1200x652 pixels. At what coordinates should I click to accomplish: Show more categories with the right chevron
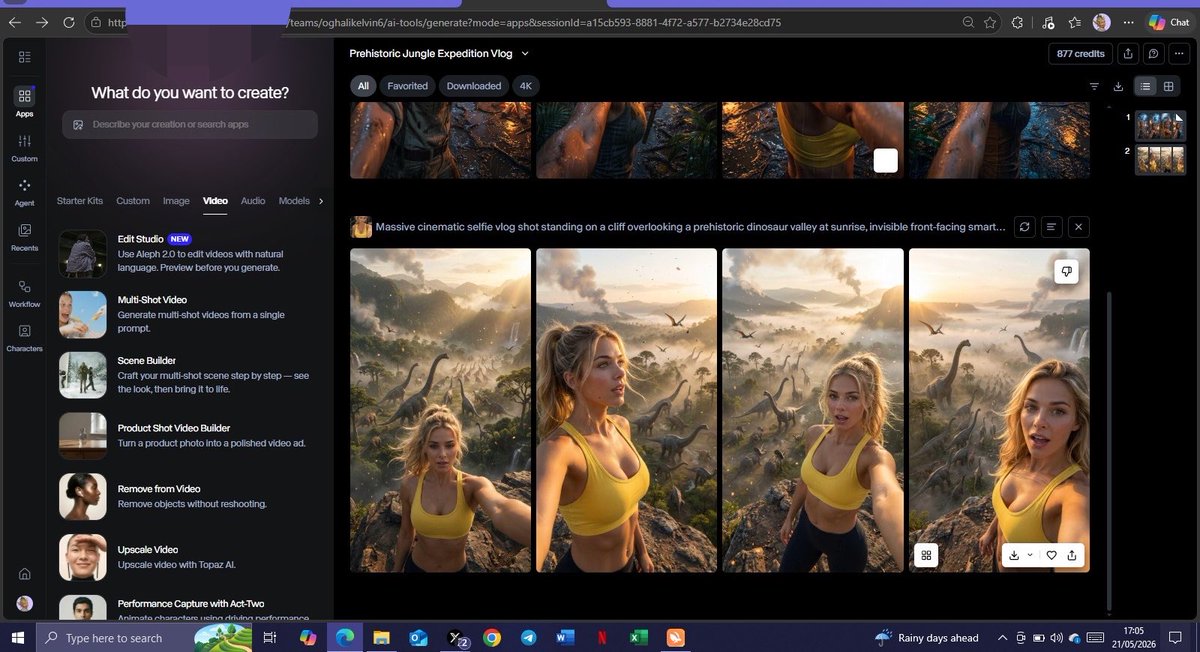pos(321,201)
